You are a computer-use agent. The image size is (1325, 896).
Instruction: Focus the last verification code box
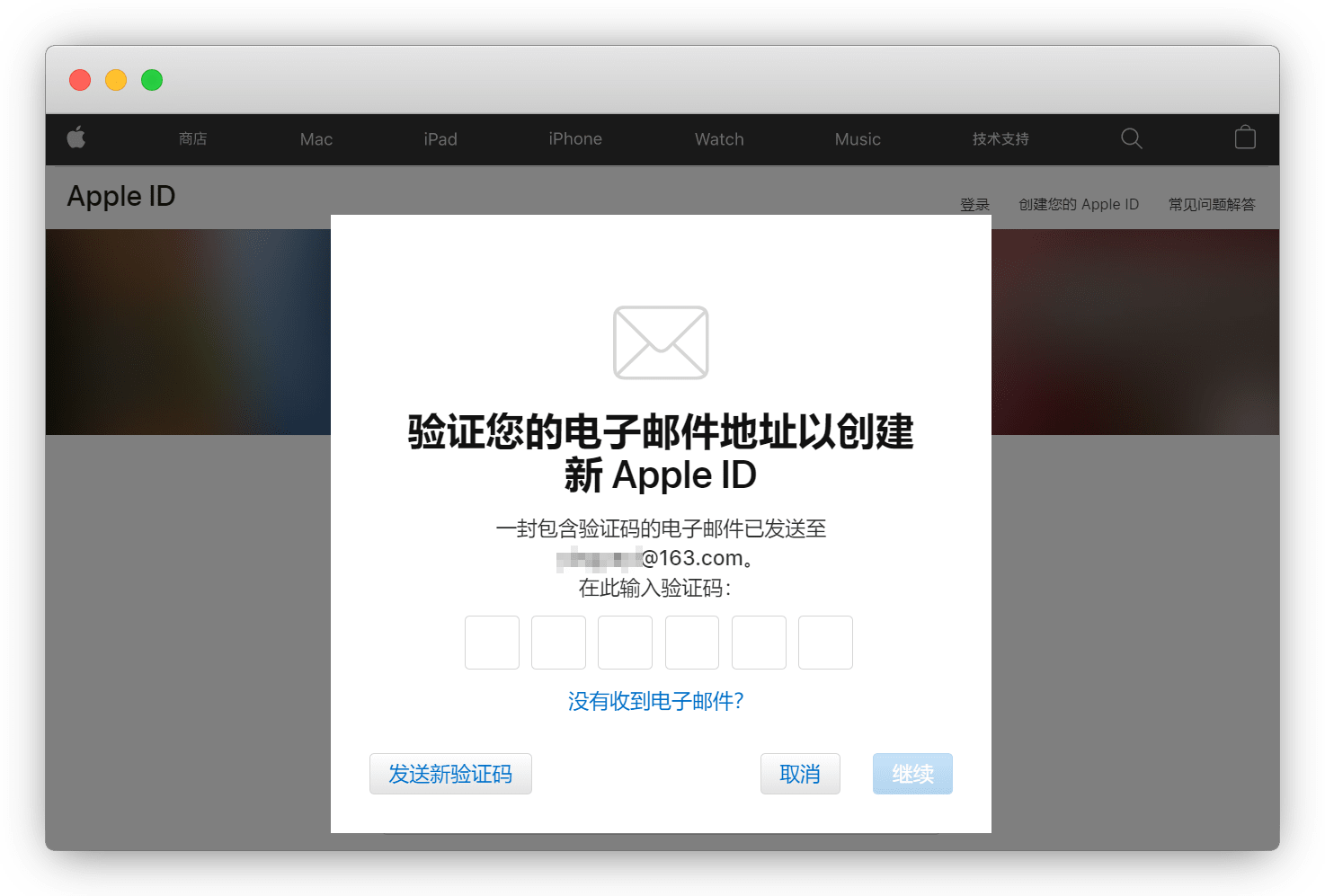click(x=825, y=643)
